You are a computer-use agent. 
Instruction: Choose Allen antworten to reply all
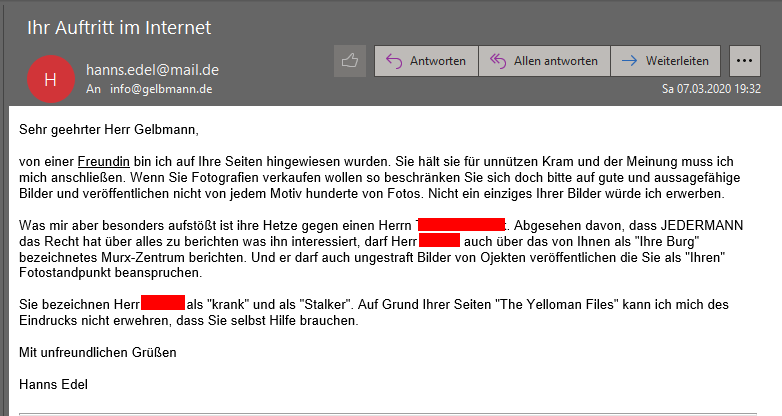tap(544, 61)
